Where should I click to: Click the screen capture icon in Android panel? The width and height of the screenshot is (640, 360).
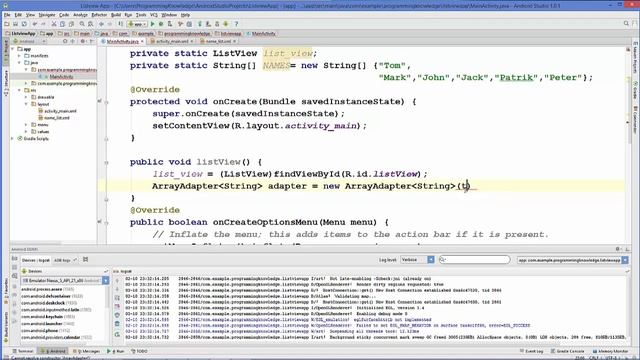point(15,259)
